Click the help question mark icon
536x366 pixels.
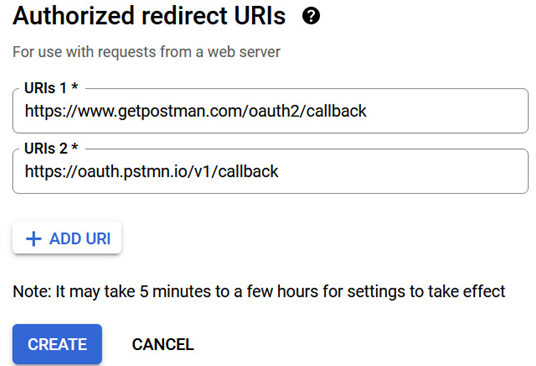[311, 16]
